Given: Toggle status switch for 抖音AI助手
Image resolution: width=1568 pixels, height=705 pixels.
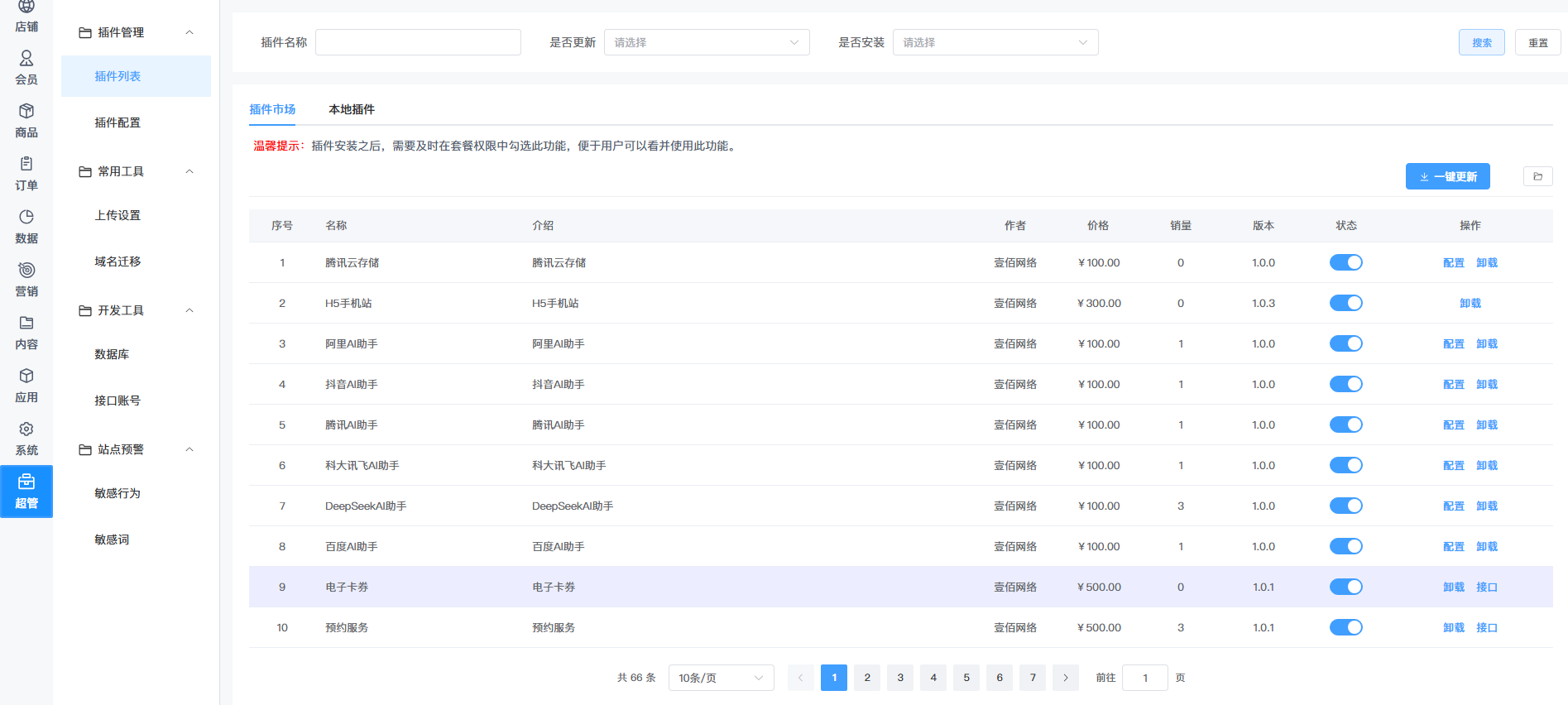Looking at the screenshot, I should coord(1346,384).
